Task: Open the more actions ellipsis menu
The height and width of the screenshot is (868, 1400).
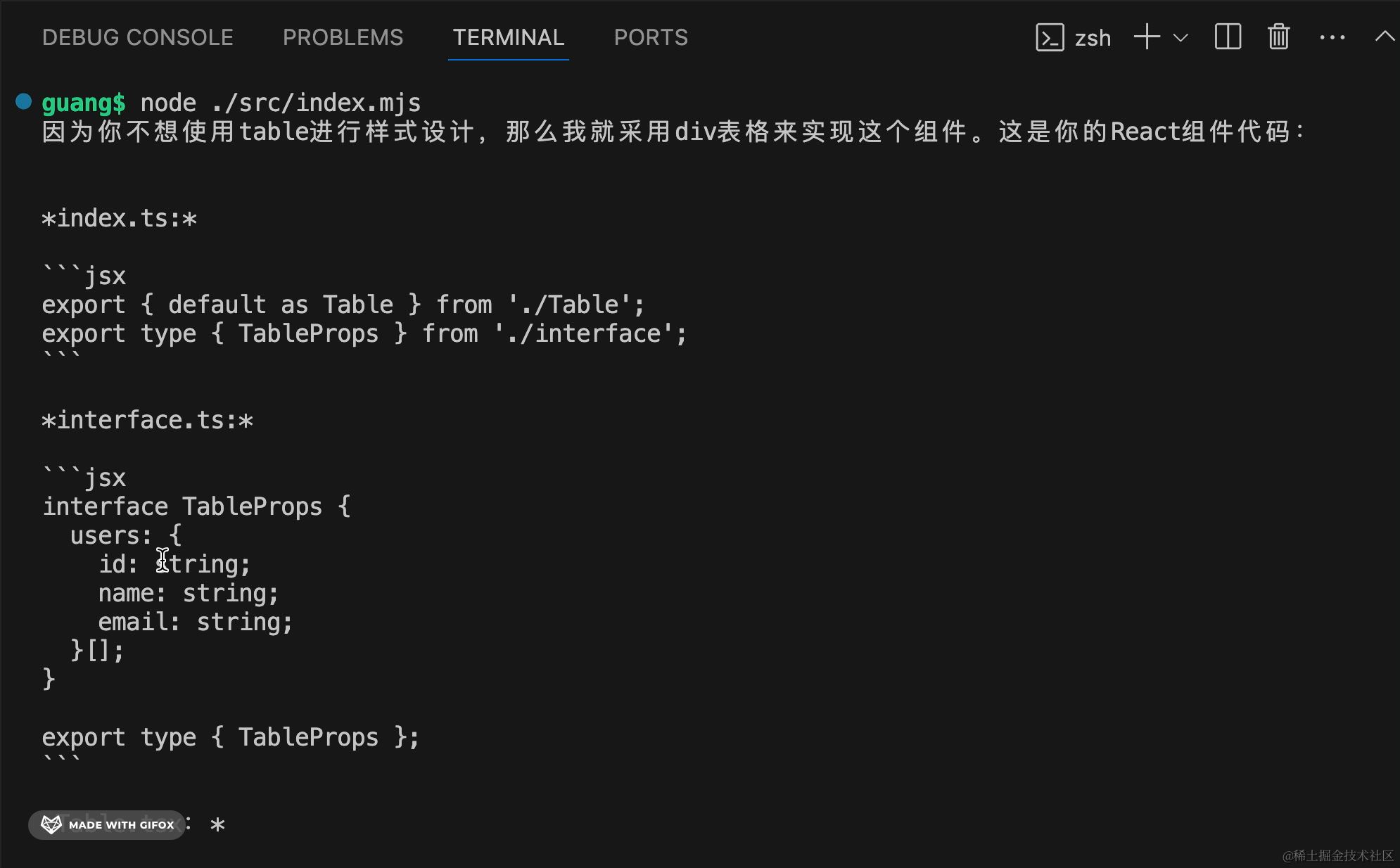Action: pos(1332,37)
